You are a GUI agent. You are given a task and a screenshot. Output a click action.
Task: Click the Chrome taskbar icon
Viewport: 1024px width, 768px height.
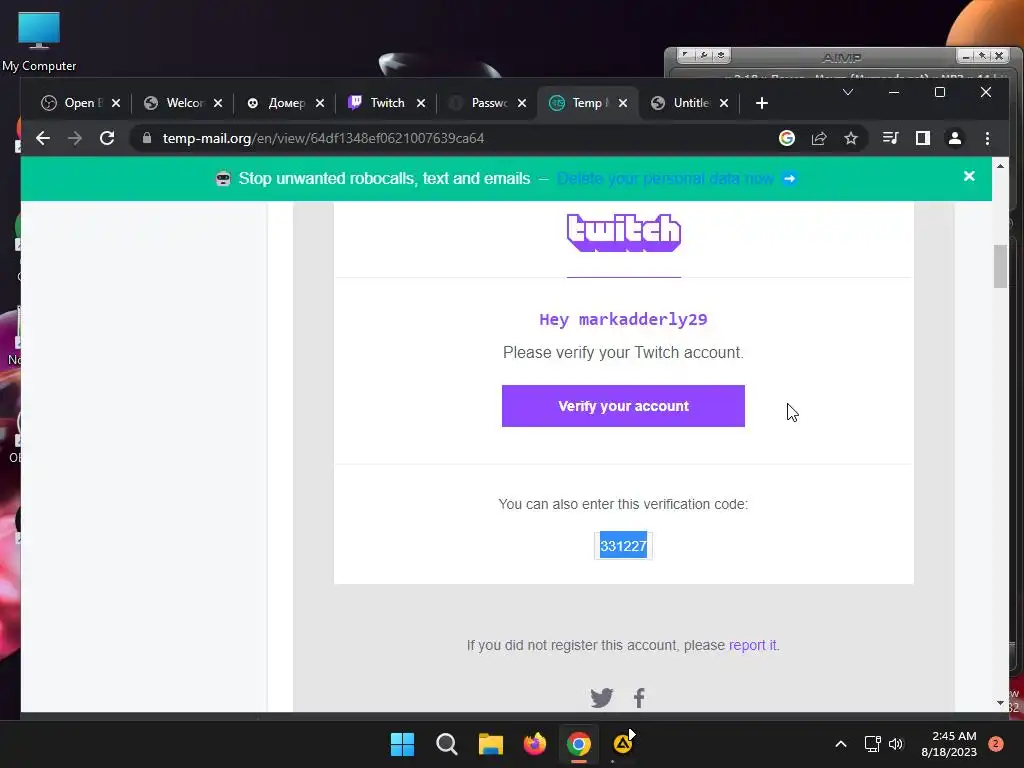579,744
